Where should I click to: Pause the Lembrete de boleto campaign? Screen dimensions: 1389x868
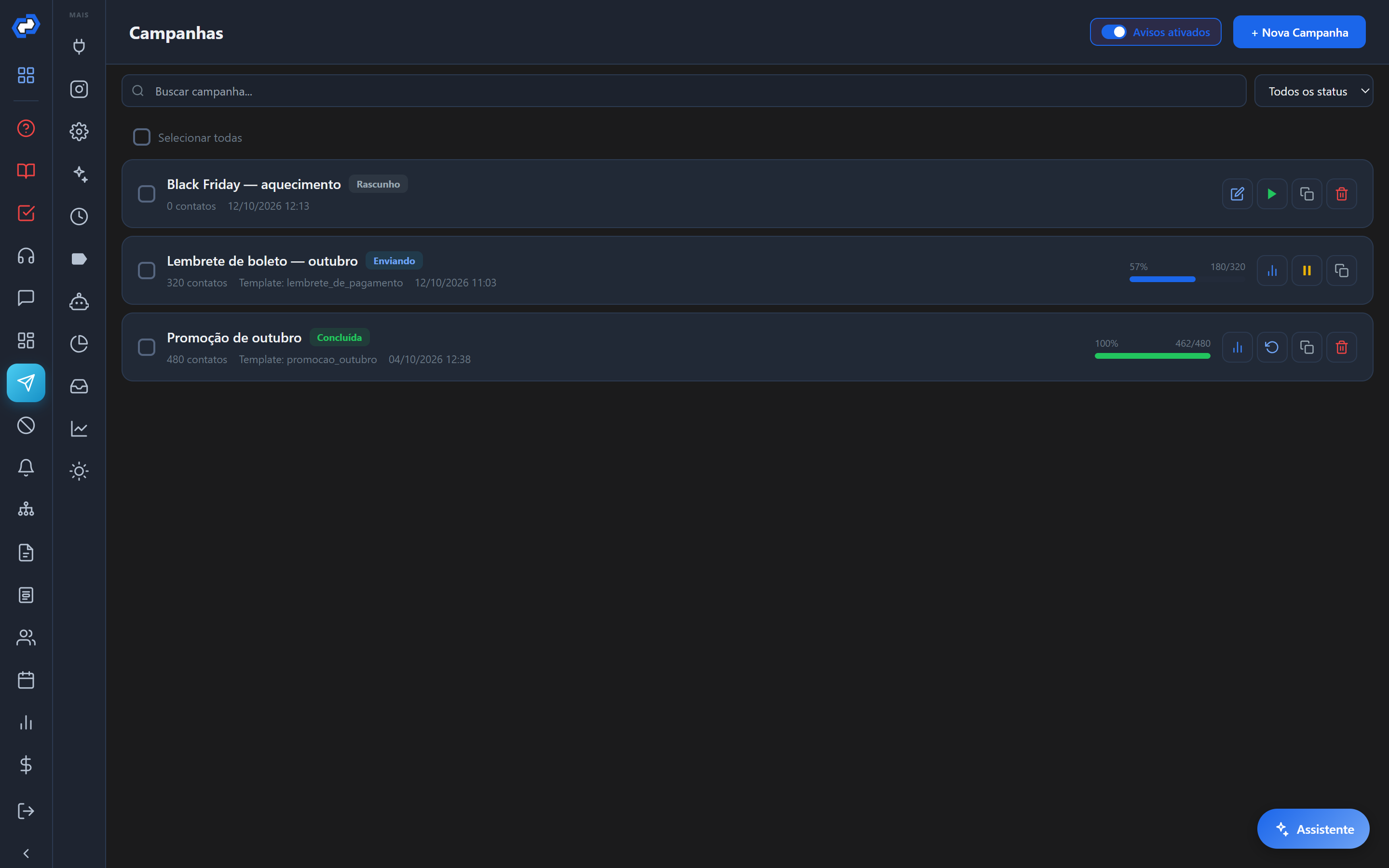[1307, 271]
